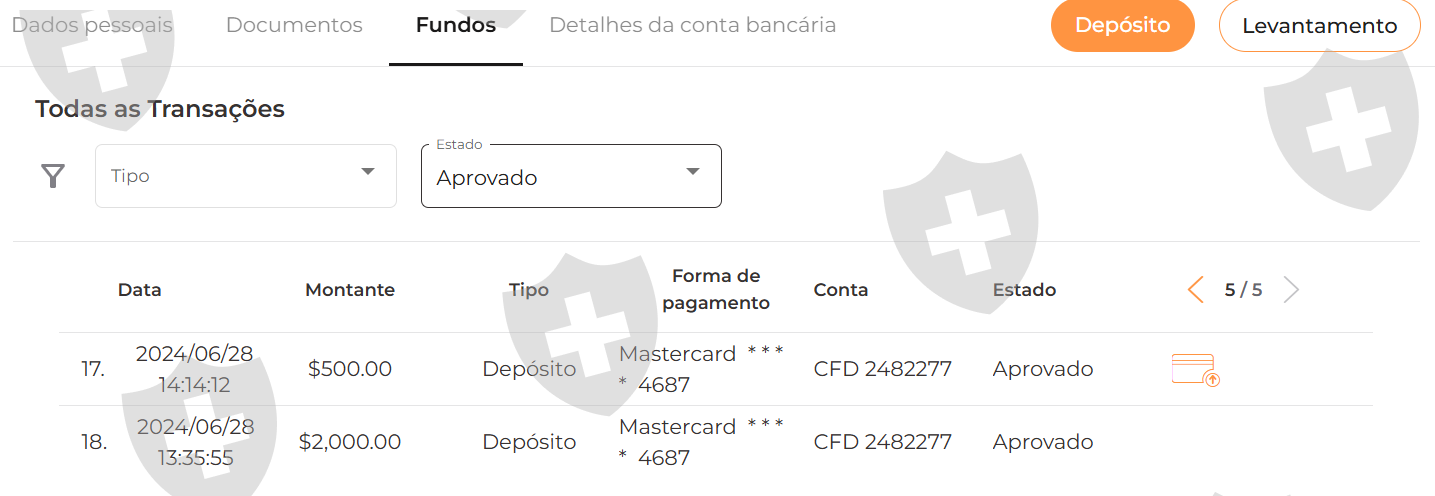Go to the previous transactions page

point(1195,290)
